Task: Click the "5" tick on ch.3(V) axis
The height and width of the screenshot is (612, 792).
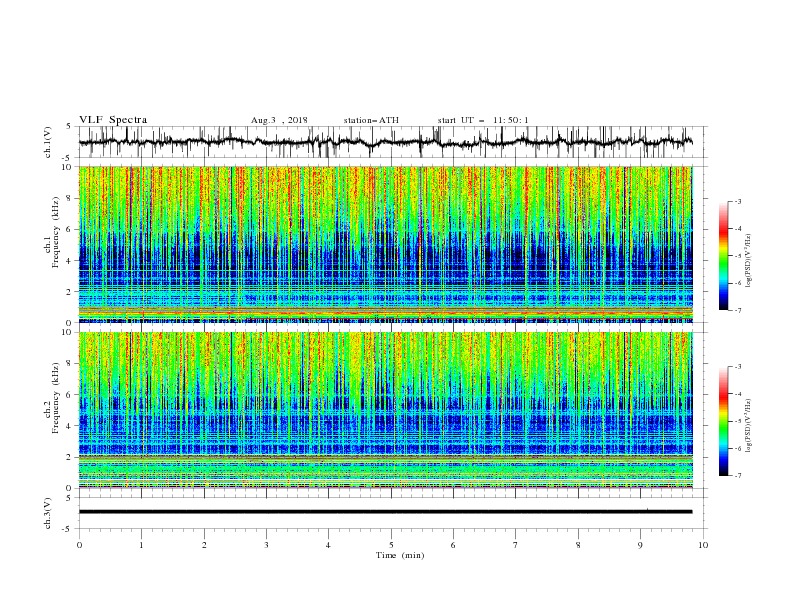Action: point(70,498)
